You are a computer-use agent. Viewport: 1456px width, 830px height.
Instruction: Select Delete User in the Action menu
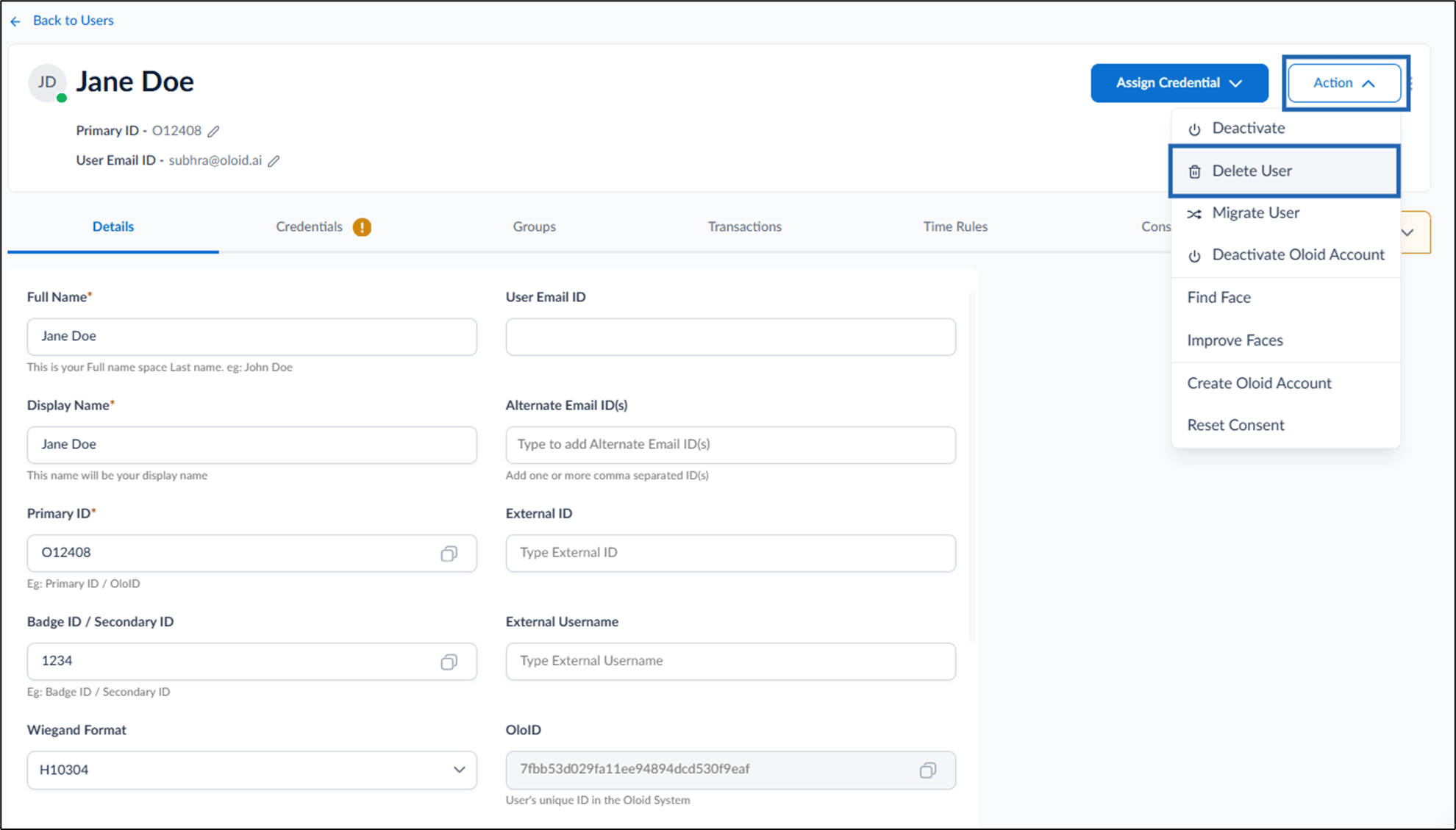pos(1285,171)
